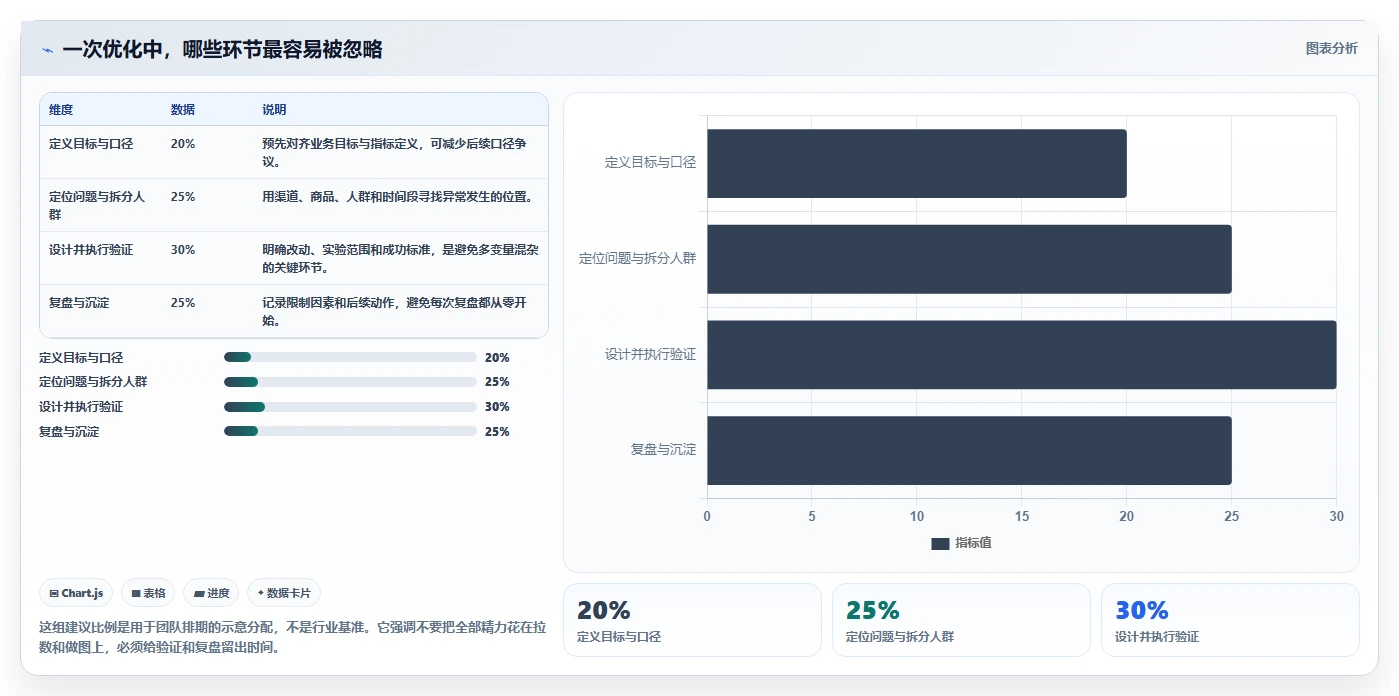Click the footnote paragraph starting 这组建议比例

[292, 637]
